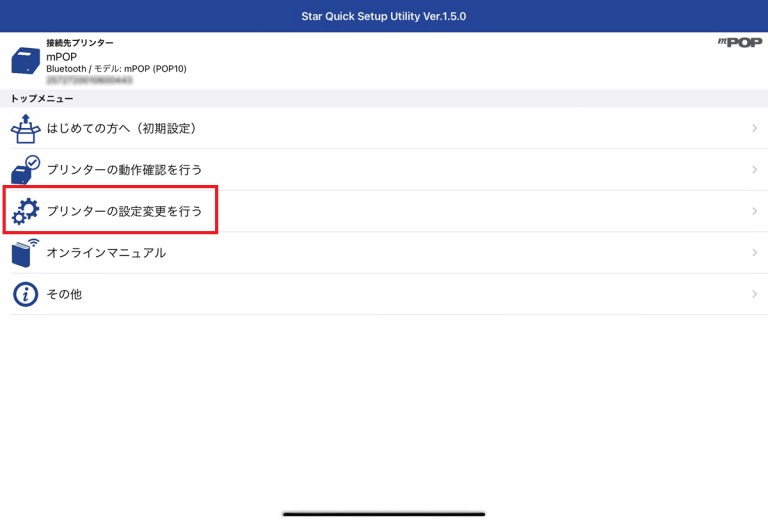Tap the connected printer icon at top
Image resolution: width=768 pixels, height=521 pixels.
click(25, 61)
